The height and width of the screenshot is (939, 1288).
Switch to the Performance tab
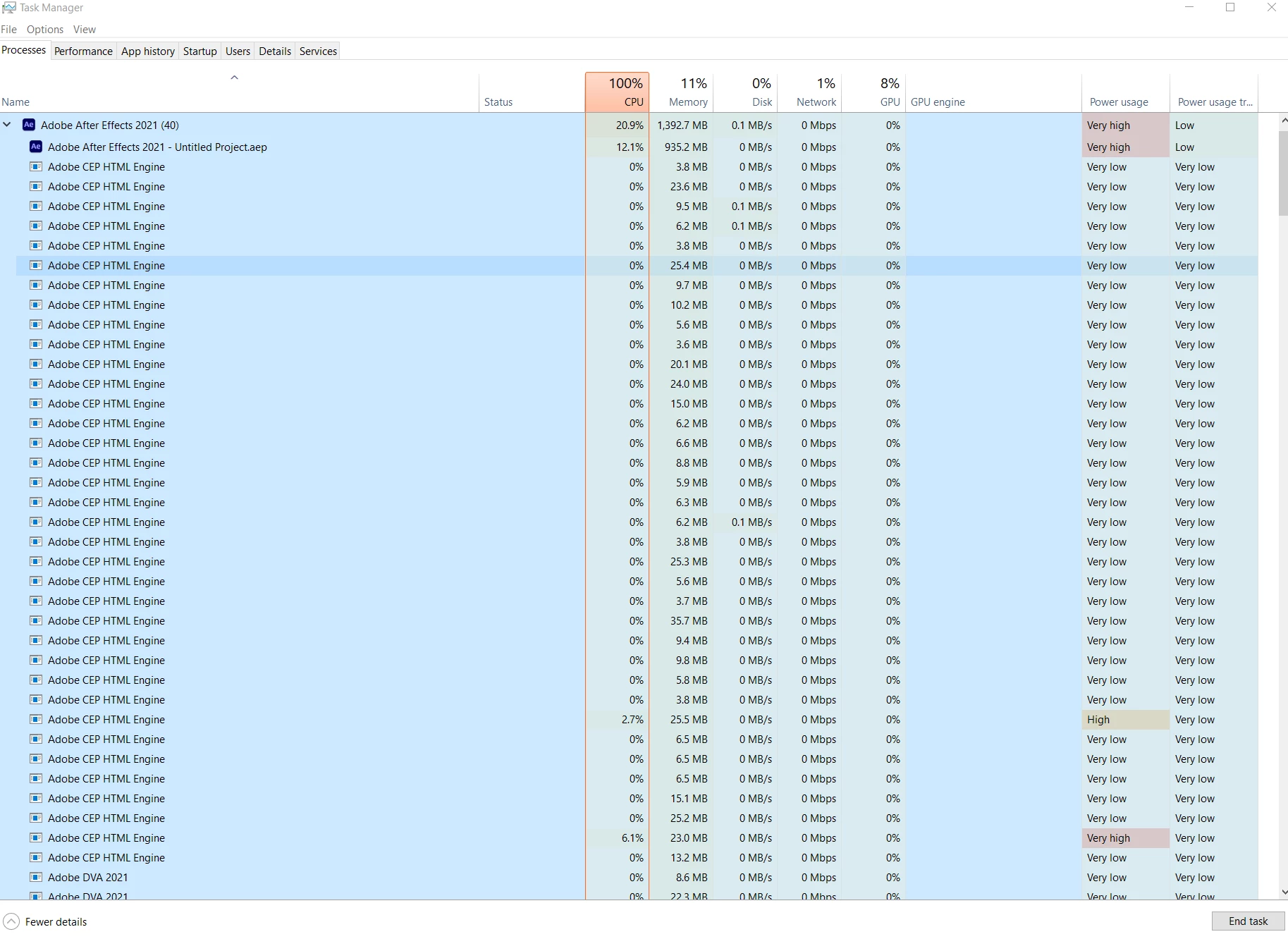(x=83, y=51)
